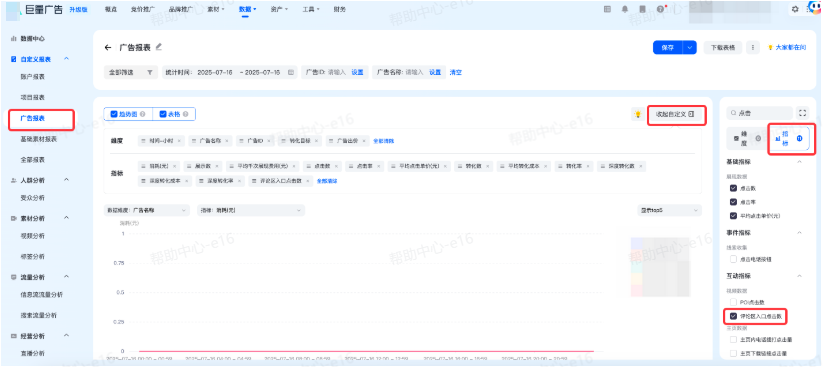Open the table grid icon in top bar
The width and height of the screenshot is (823, 367).
click(607, 9)
